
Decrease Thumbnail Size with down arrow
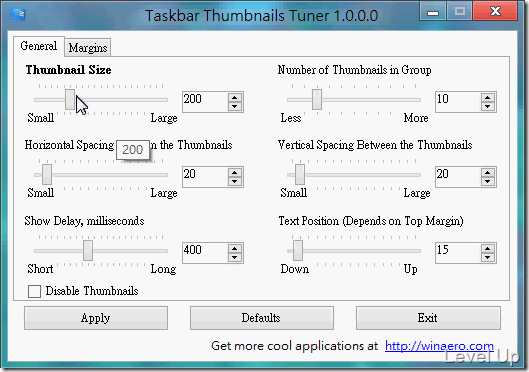pyautogui.click(x=235, y=107)
